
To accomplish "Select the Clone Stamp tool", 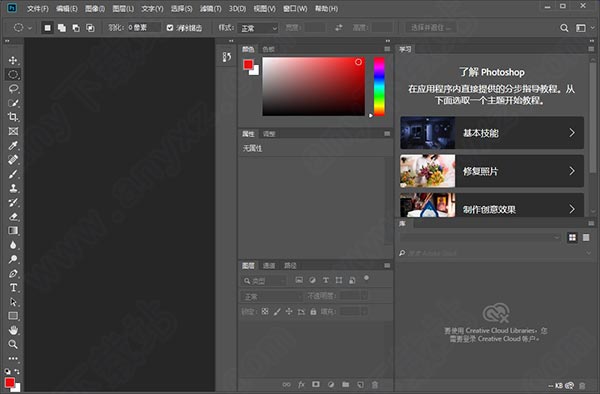I will [x=13, y=188].
